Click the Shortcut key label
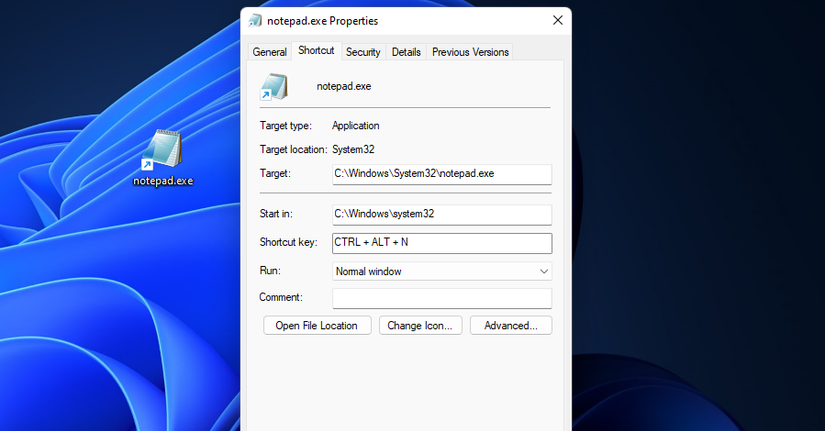The image size is (825, 431). point(288,242)
